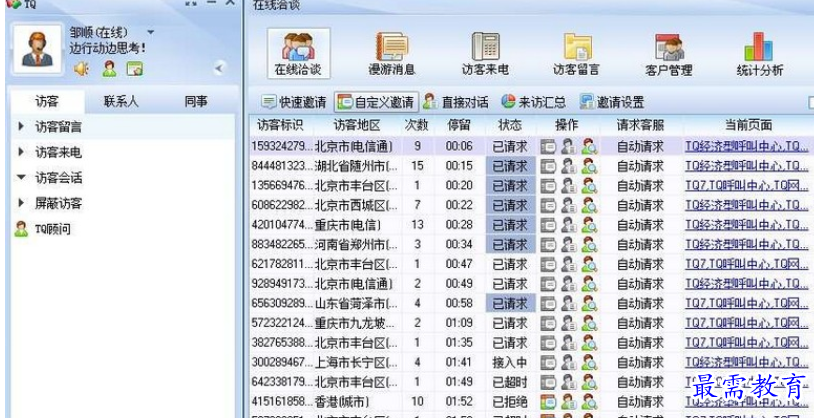Select the 香港(城市) region cell
The image size is (814, 418).
343,401
